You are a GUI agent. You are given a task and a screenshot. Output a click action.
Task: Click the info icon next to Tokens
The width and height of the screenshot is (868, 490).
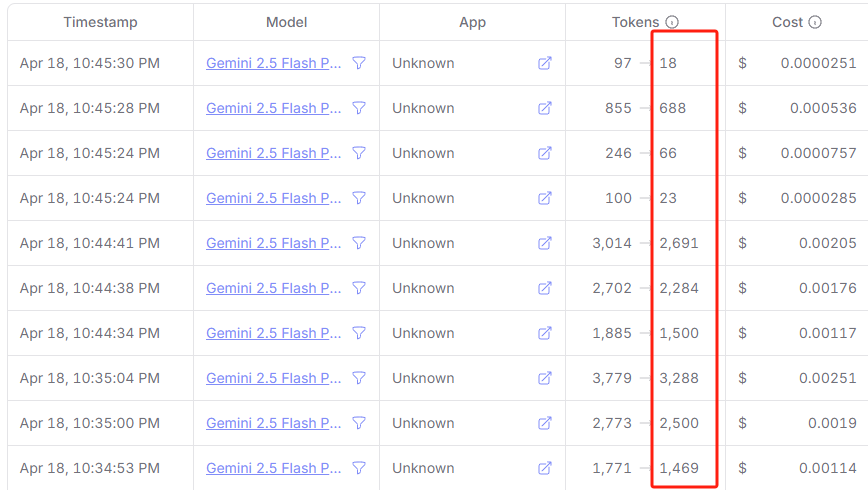[x=671, y=22]
